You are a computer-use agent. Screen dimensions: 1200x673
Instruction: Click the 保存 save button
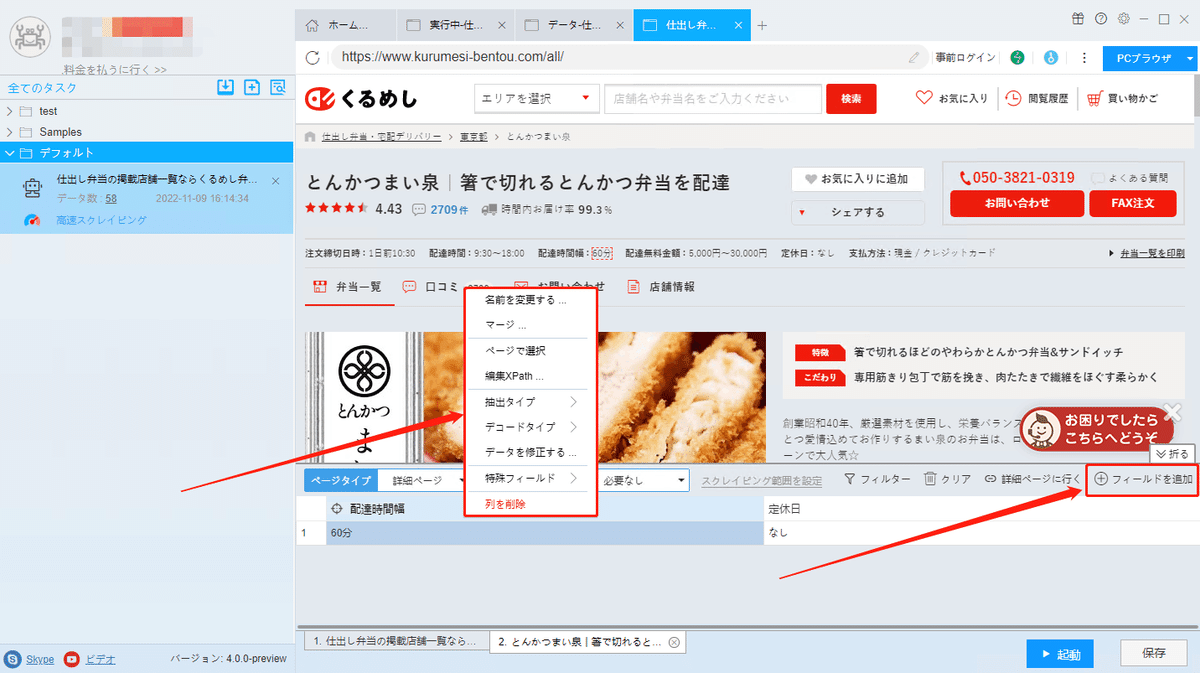tap(1153, 653)
